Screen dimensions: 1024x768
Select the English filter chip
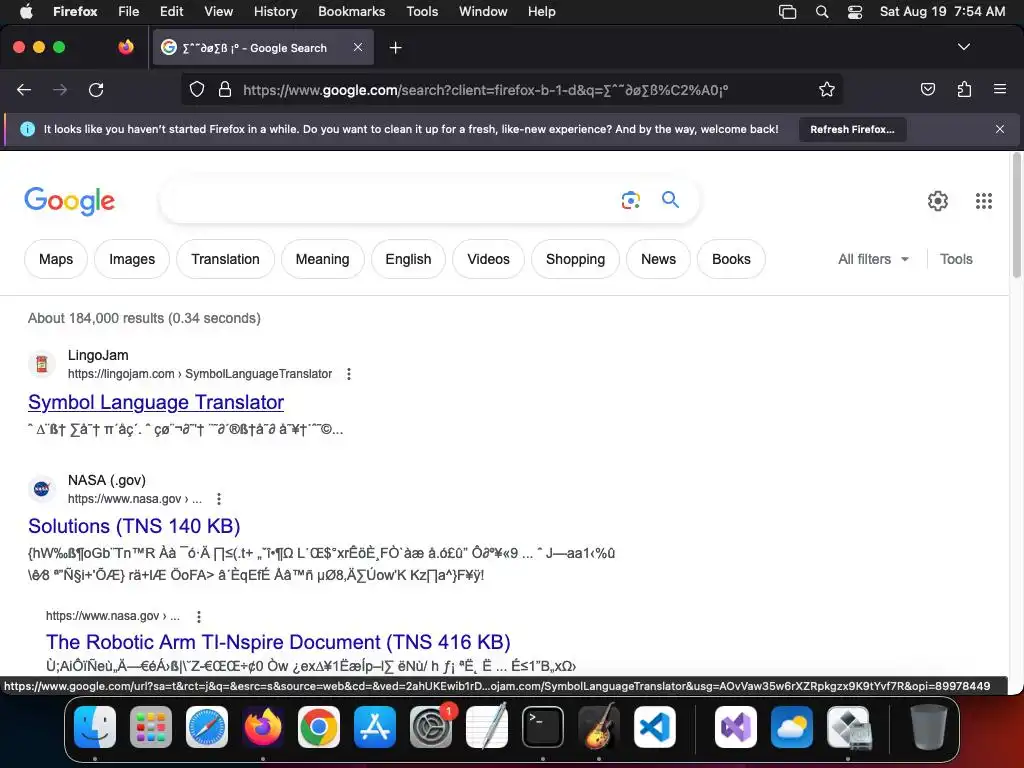point(408,259)
